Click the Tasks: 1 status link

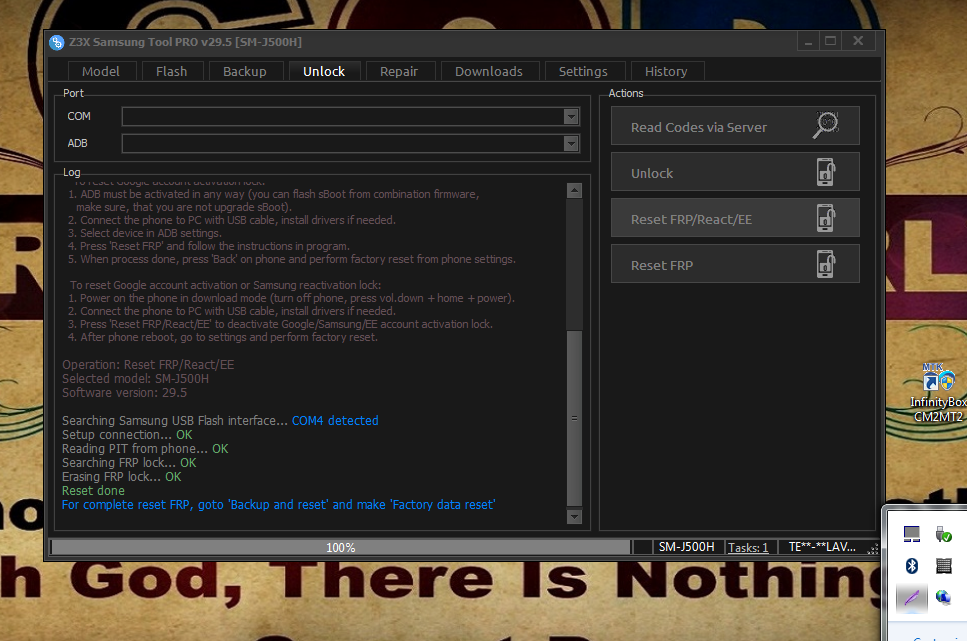coord(748,548)
